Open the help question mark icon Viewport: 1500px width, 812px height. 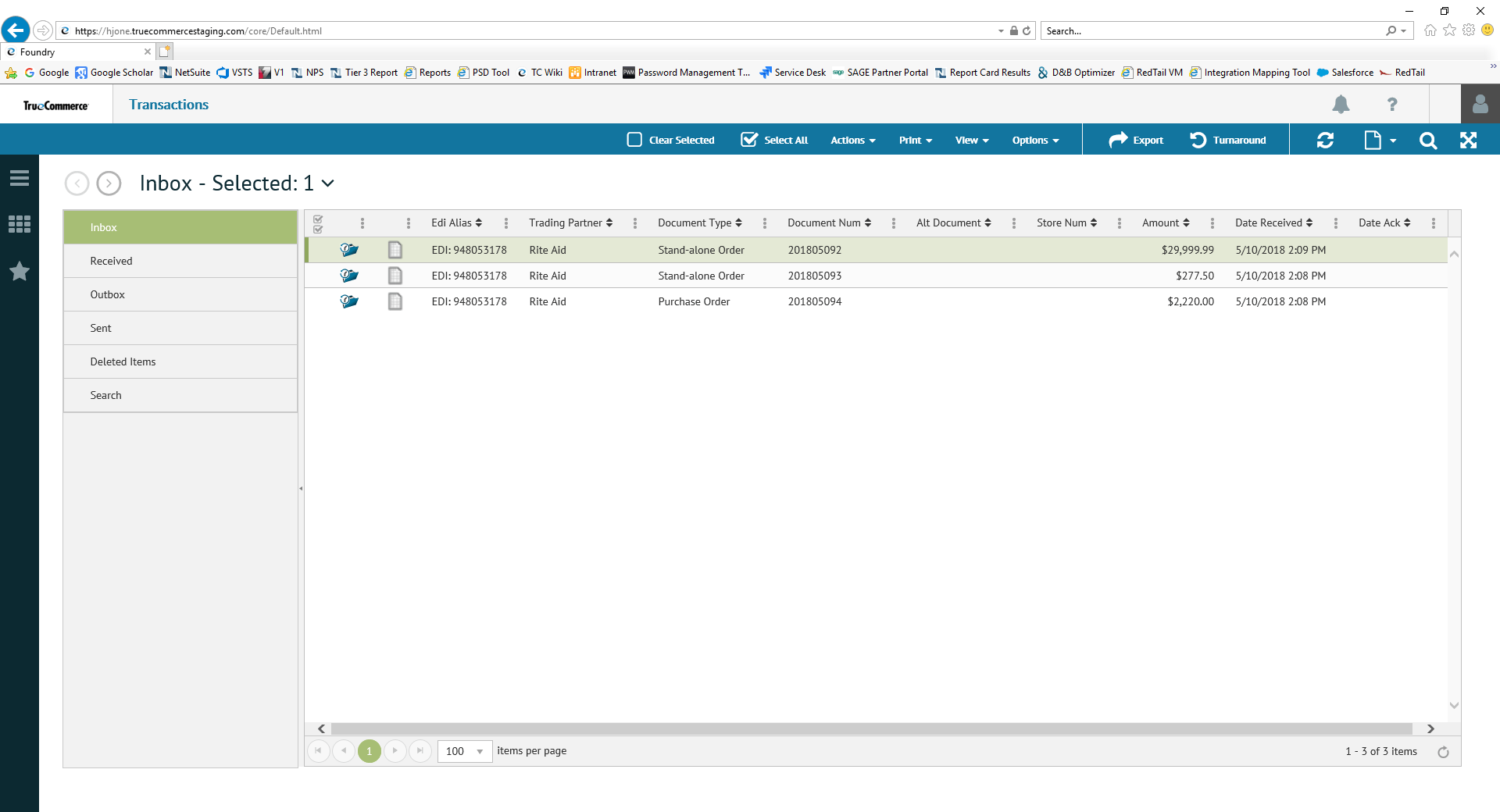pos(1391,105)
